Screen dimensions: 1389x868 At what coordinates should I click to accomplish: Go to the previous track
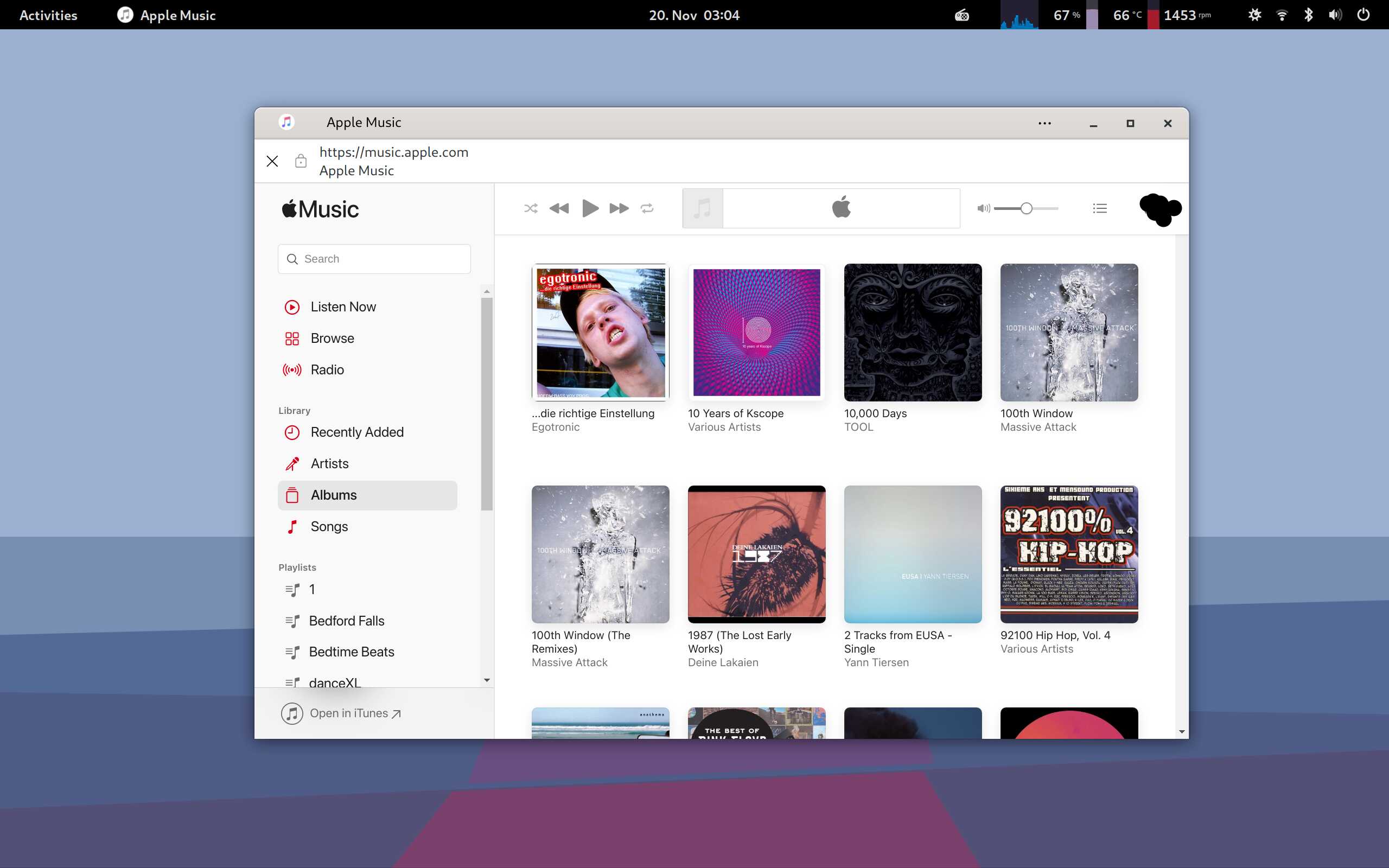click(x=558, y=208)
